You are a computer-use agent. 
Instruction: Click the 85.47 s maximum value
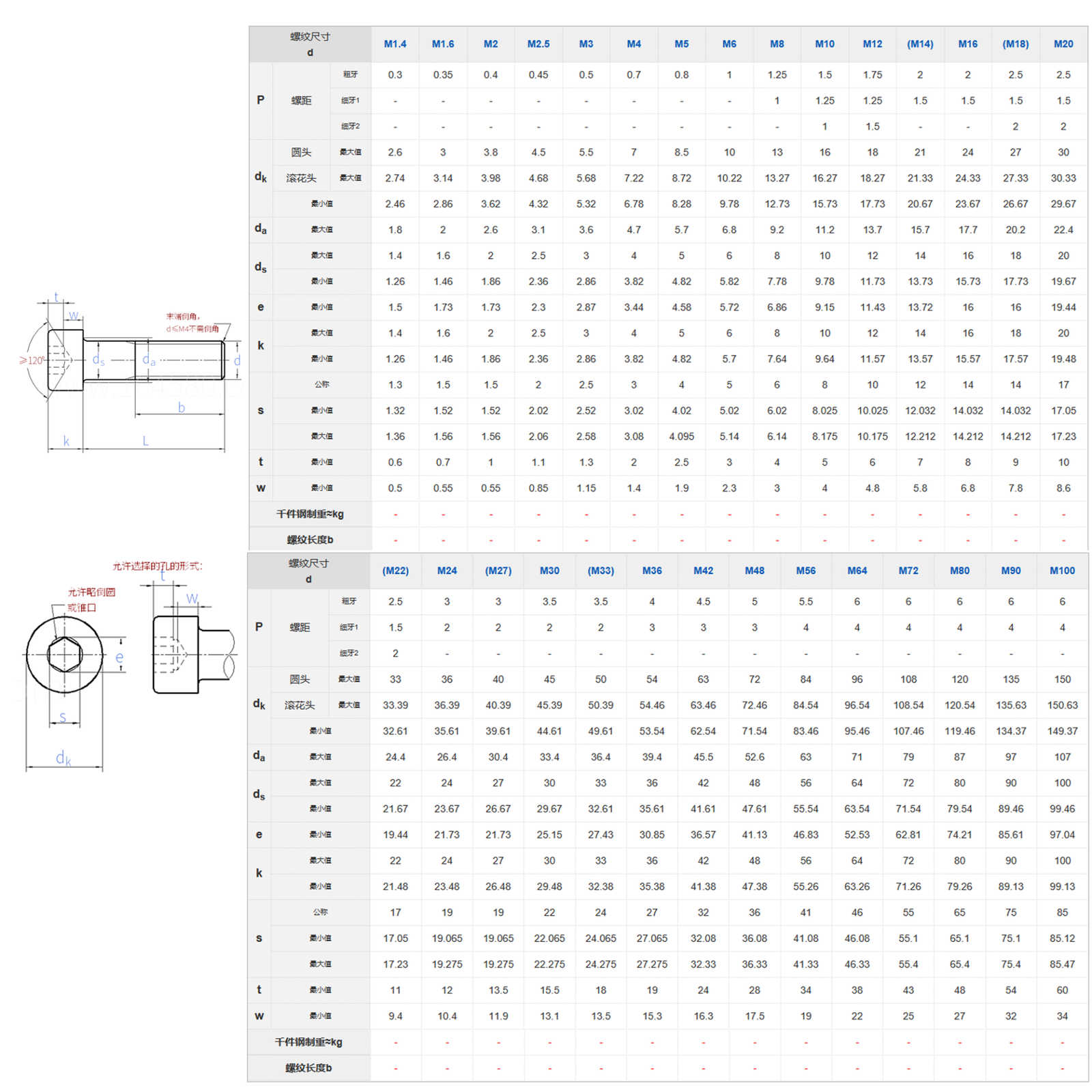1062,964
